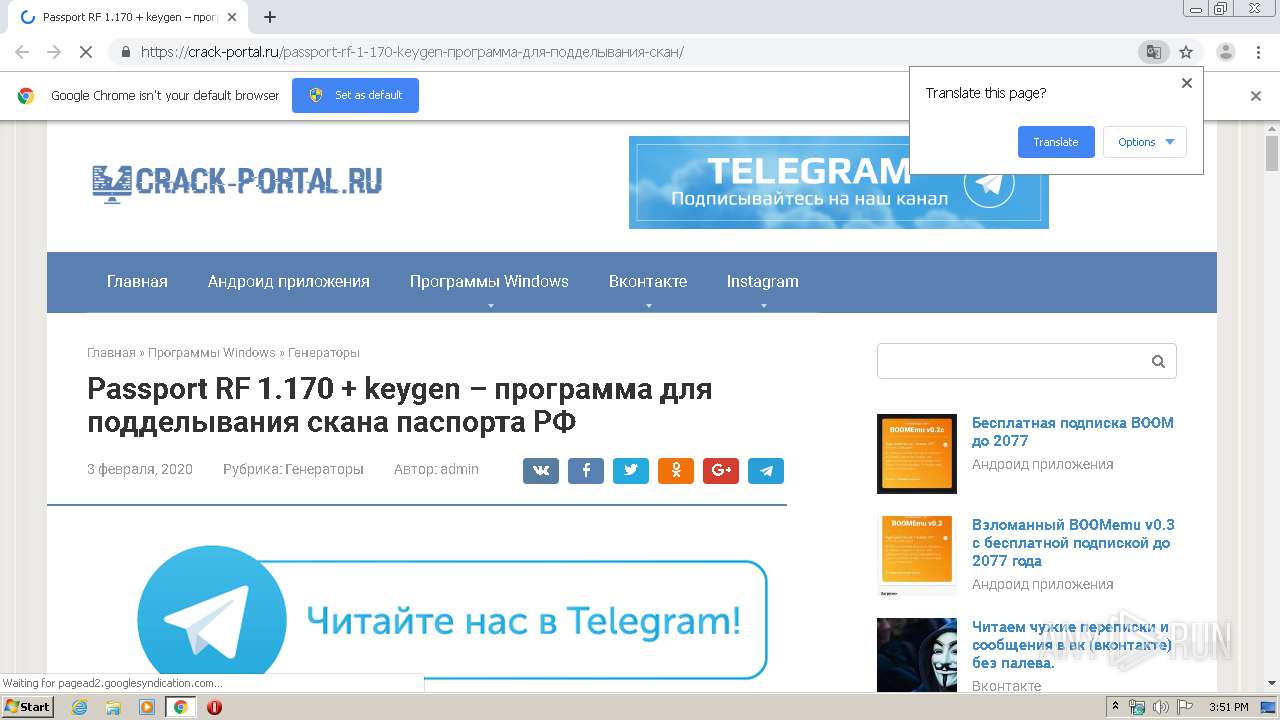Viewport: 1280px width, 720px height.
Task: Go forward in browser history
Action: 54,52
